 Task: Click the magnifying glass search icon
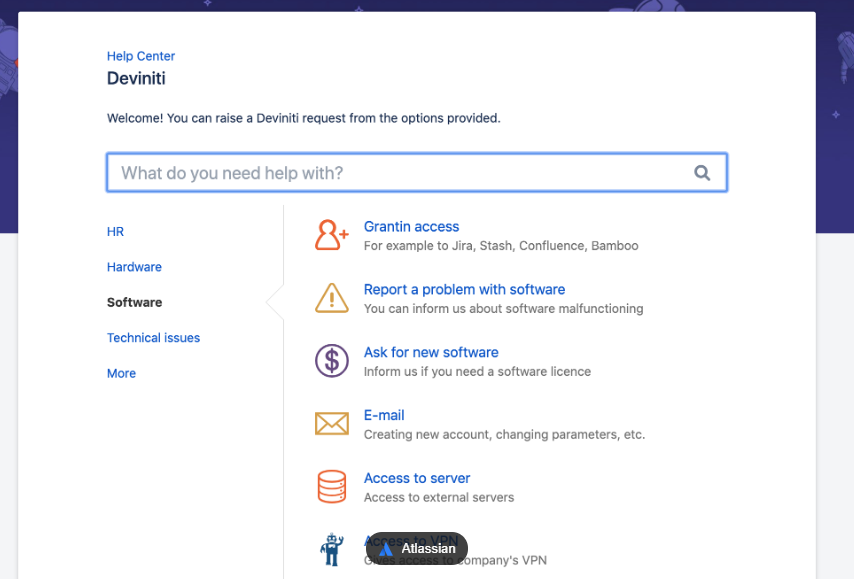(x=702, y=173)
